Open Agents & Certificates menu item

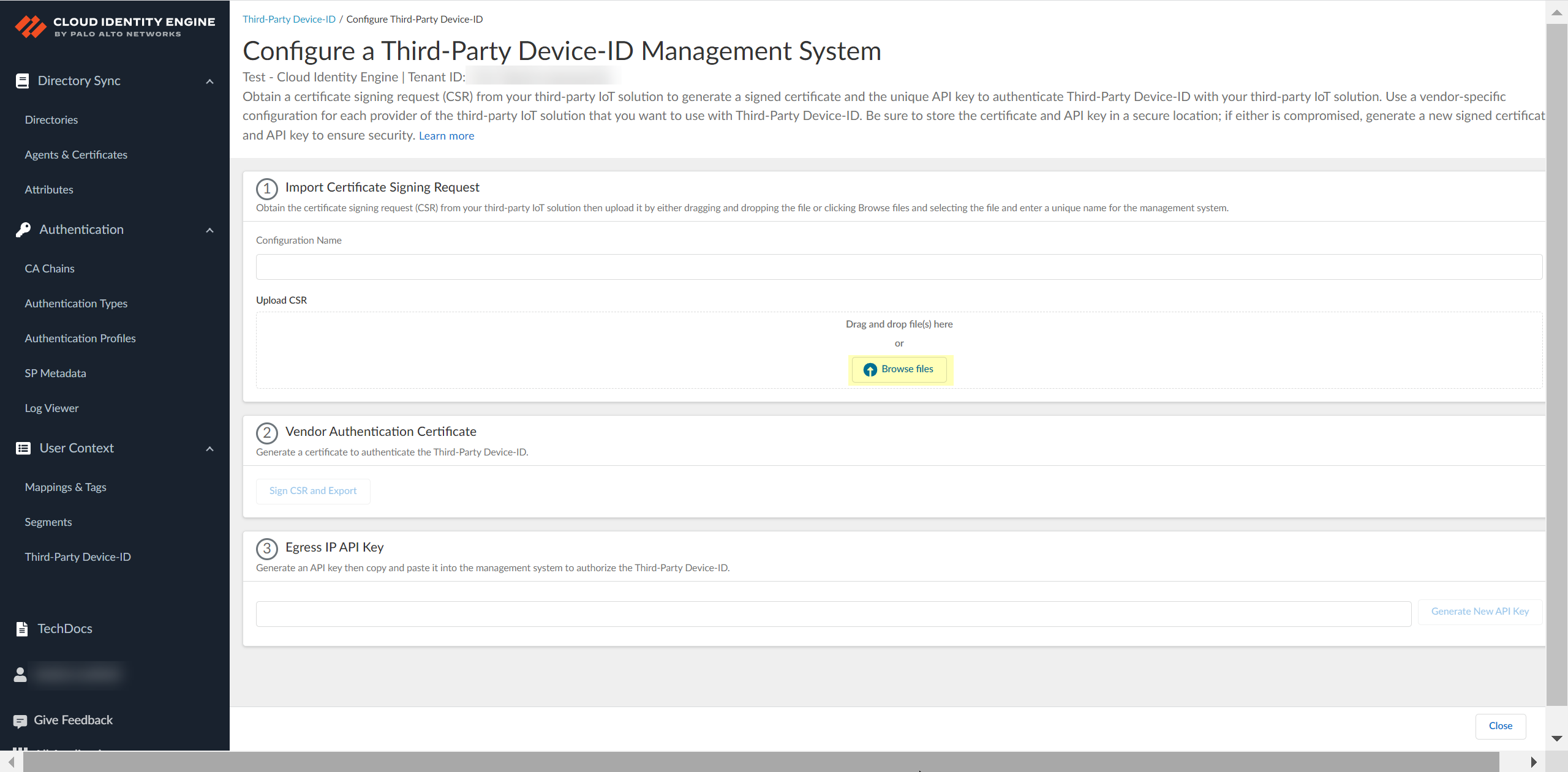coord(76,155)
